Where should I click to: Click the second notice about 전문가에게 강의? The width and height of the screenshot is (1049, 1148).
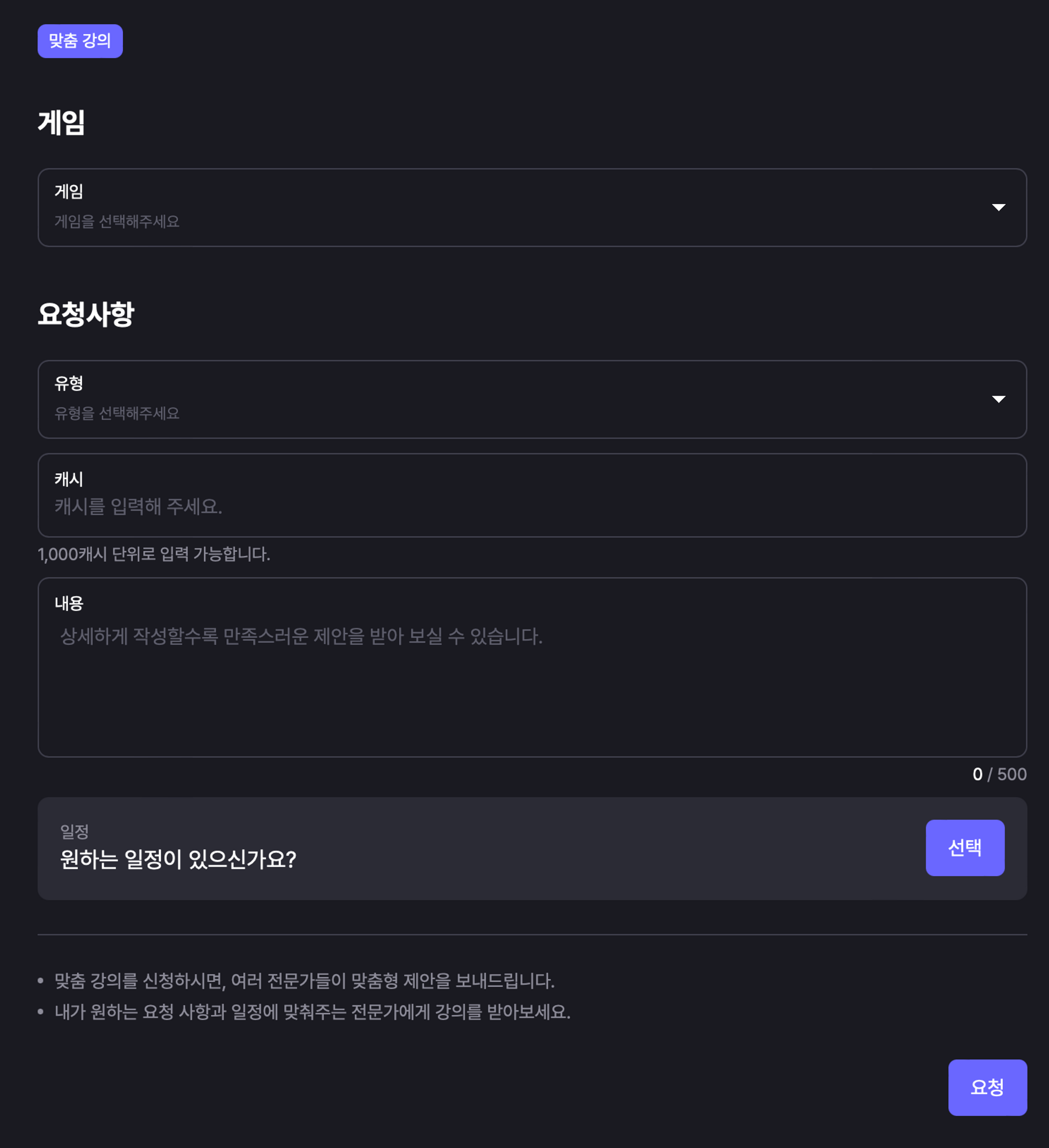313,1012
